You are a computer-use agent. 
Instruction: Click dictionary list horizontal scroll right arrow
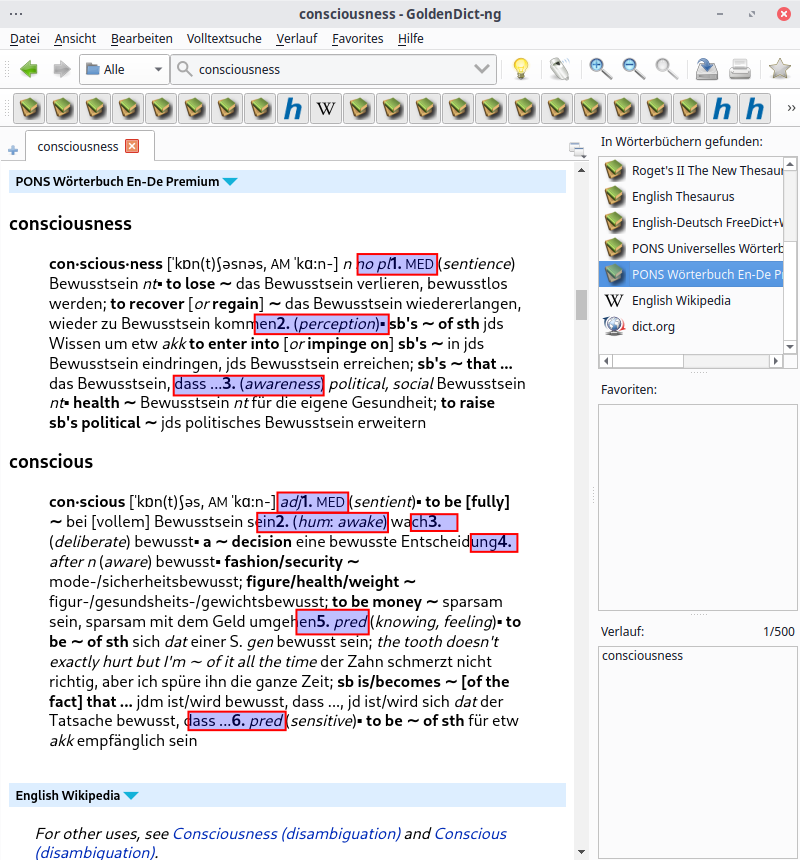(x=775, y=361)
